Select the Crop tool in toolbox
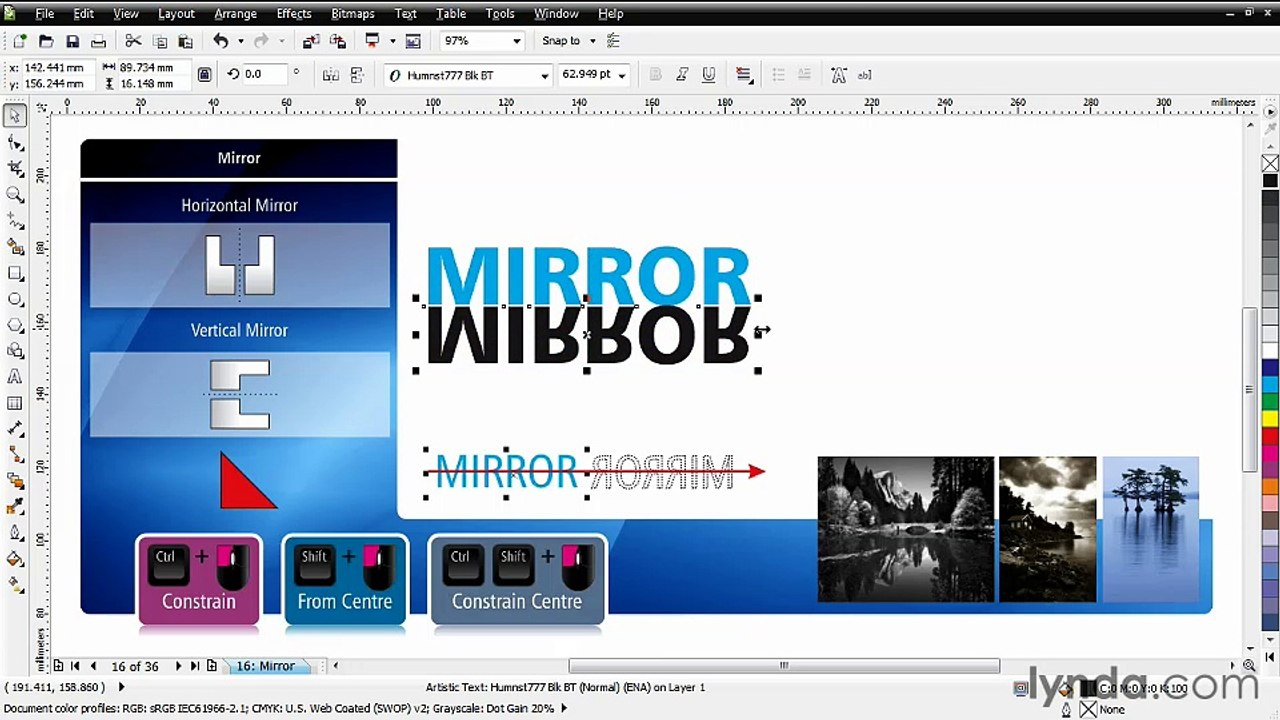This screenshot has width=1280, height=720. click(x=15, y=168)
